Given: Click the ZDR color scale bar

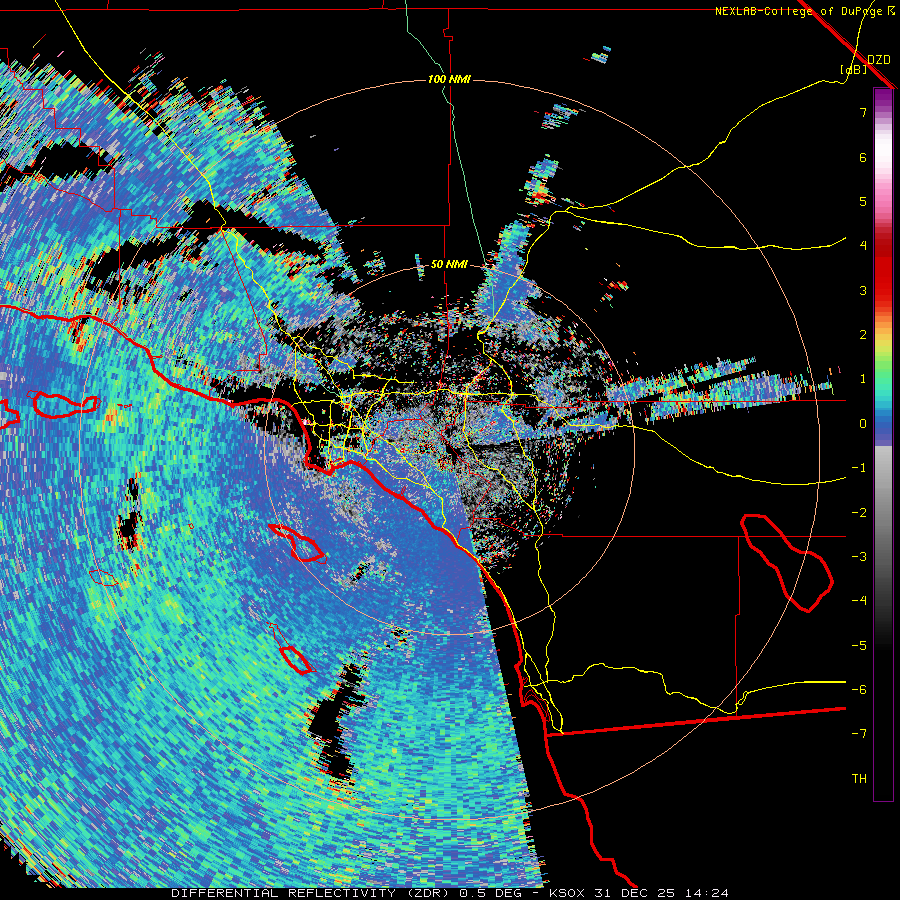Looking at the screenshot, I should pyautogui.click(x=883, y=444).
